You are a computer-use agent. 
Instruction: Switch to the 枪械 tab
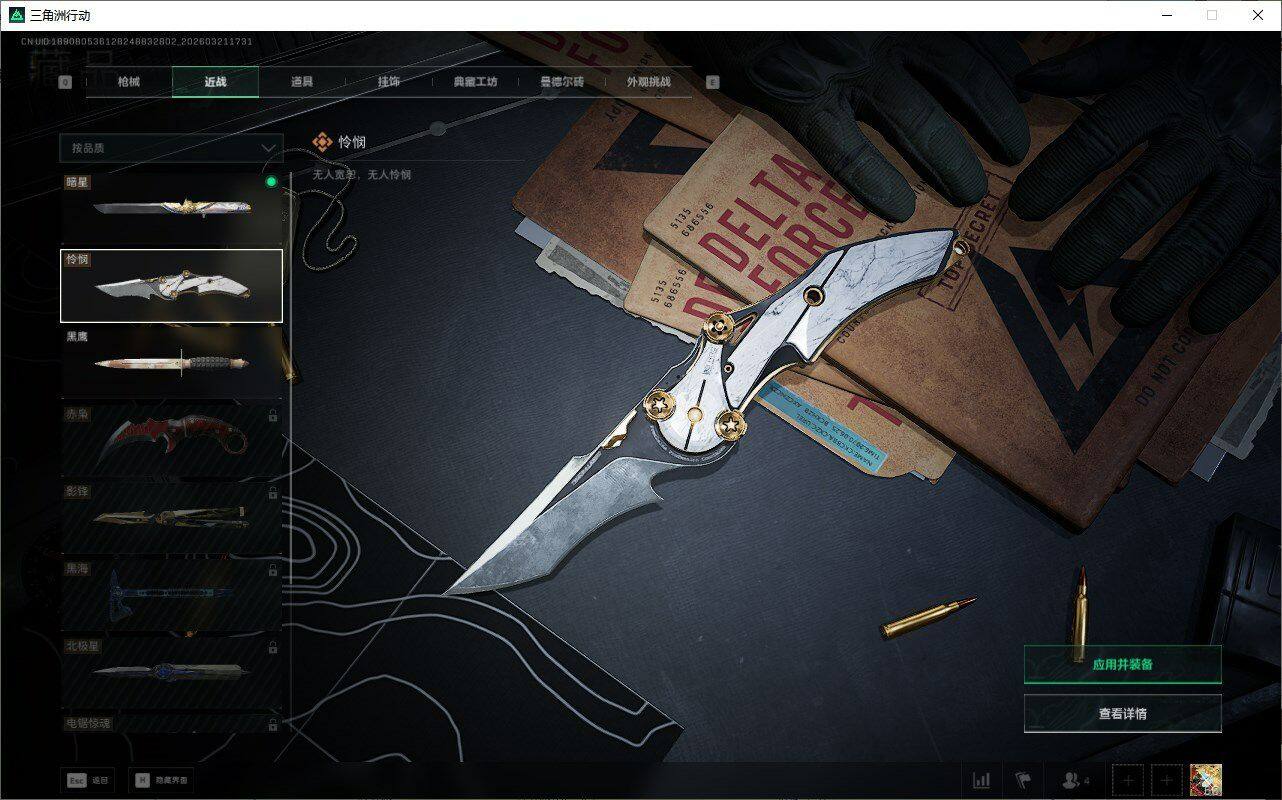pyautogui.click(x=129, y=82)
